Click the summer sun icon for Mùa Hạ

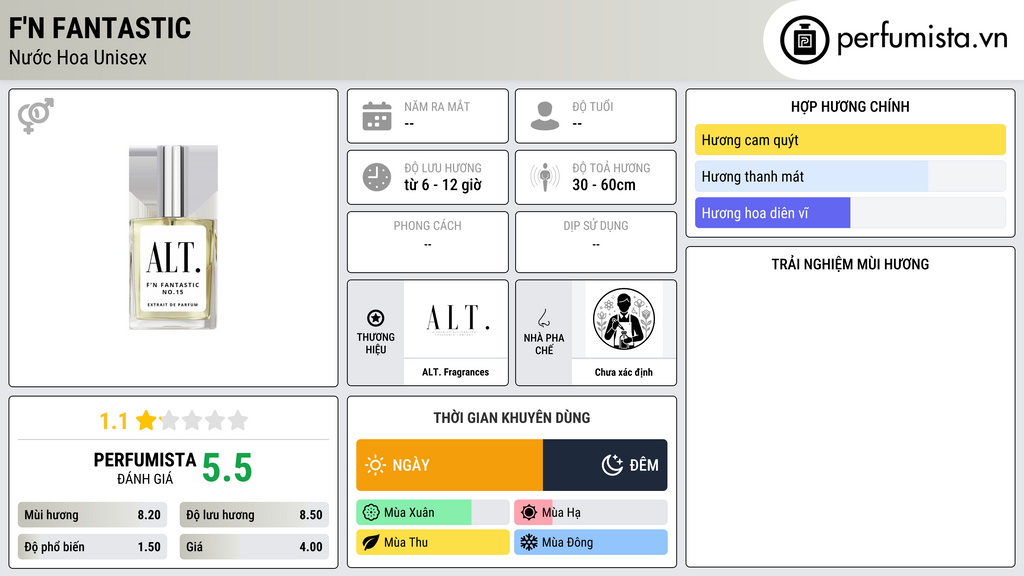click(529, 513)
